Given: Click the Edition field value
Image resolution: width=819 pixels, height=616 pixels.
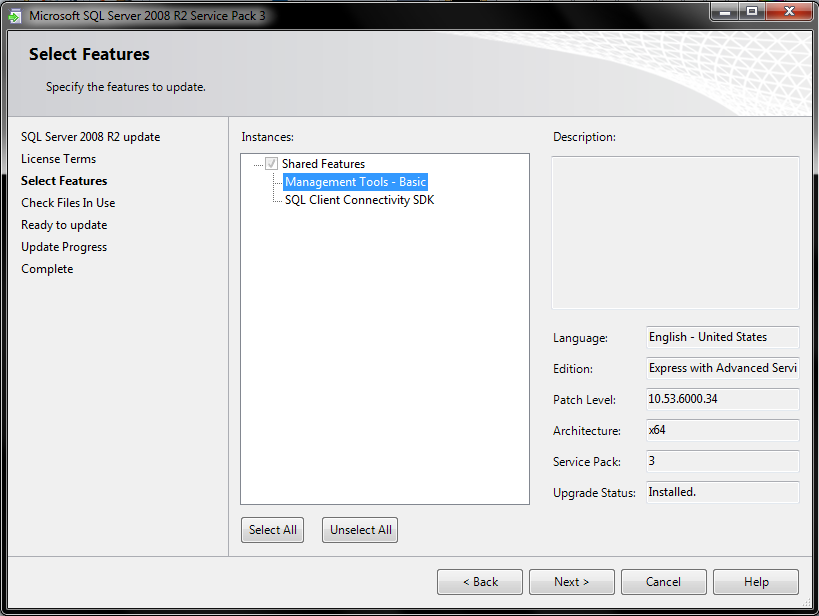Looking at the screenshot, I should coord(723,368).
